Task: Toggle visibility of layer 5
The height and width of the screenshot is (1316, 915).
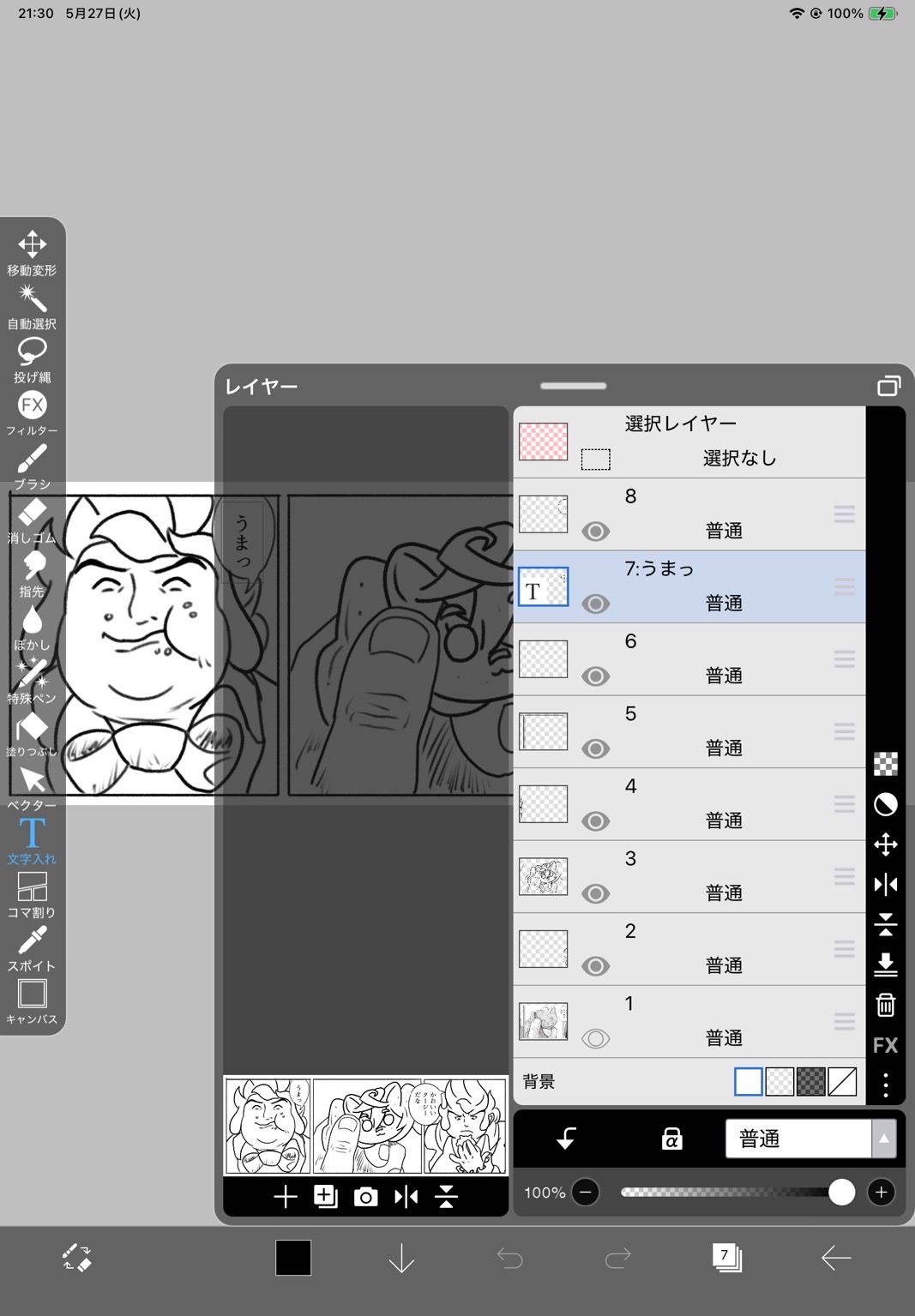Action: pos(595,748)
